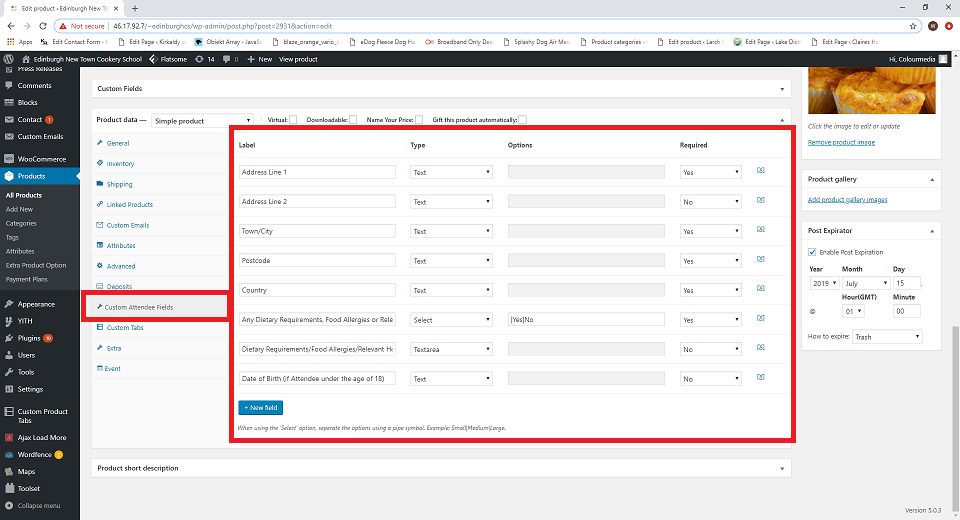Viewport: 960px width, 520px height.
Task: Click delete icon for Postcode row
Action: pyautogui.click(x=760, y=261)
